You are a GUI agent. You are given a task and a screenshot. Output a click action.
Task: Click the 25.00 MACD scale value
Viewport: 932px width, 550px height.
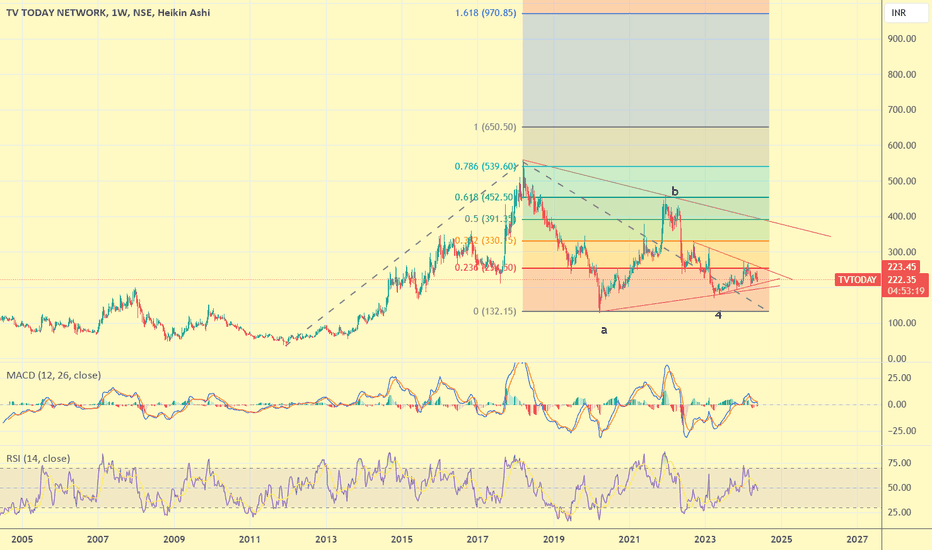tap(899, 378)
